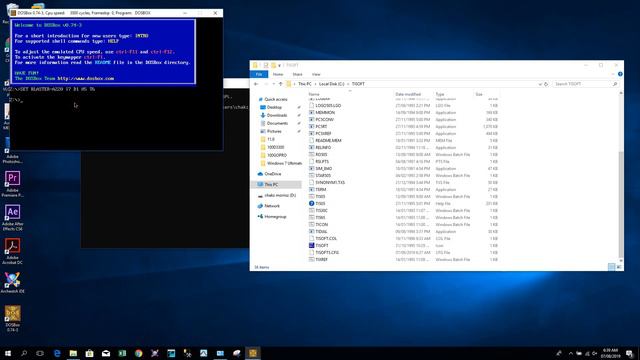640x360 pixels.
Task: Launch Microsoft Edge from the taskbar
Action: tap(57, 353)
